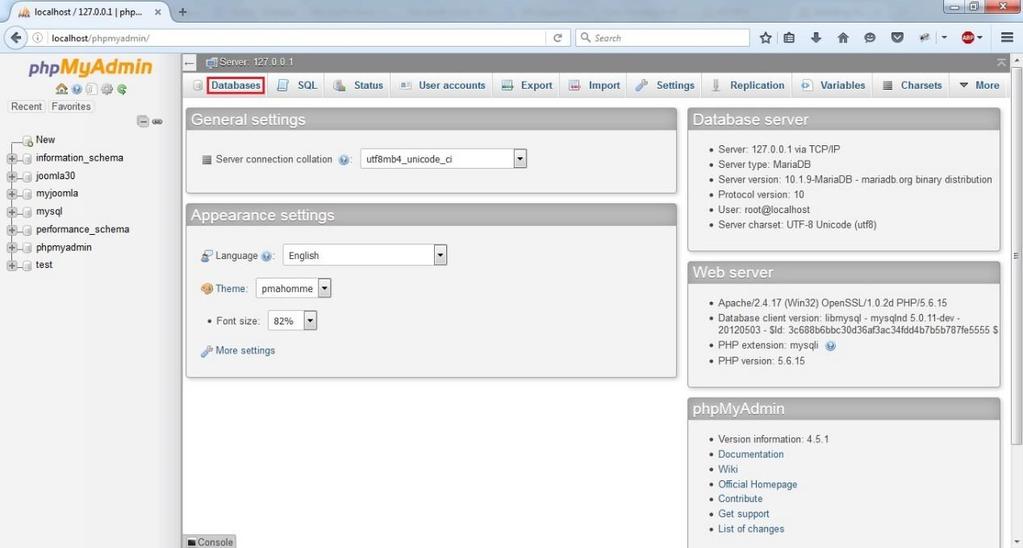Image resolution: width=1023 pixels, height=548 pixels.
Task: Collapse the top menu with the double-arrow icon
Action: [1001, 62]
